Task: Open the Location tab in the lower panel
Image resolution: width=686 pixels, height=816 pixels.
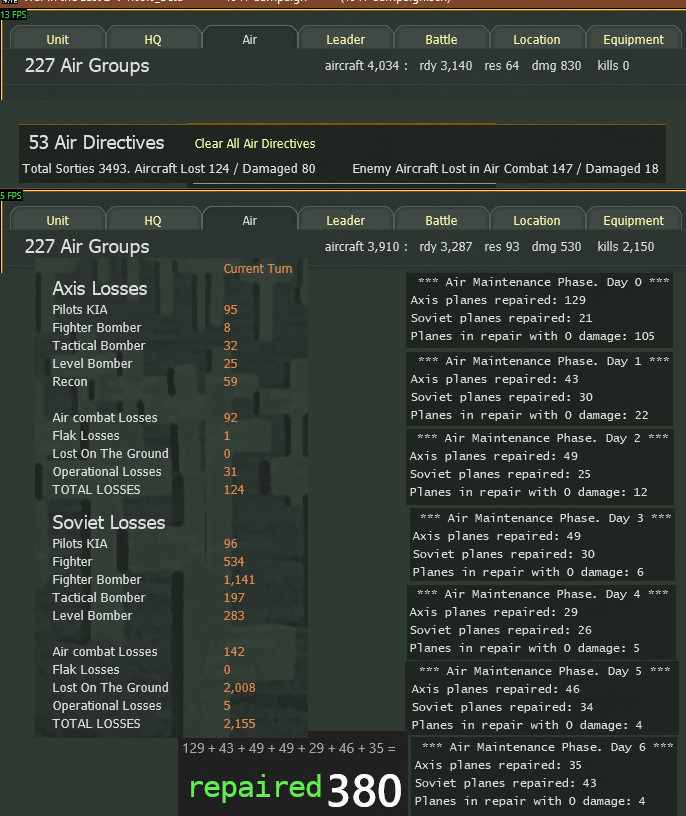Action: (537, 220)
